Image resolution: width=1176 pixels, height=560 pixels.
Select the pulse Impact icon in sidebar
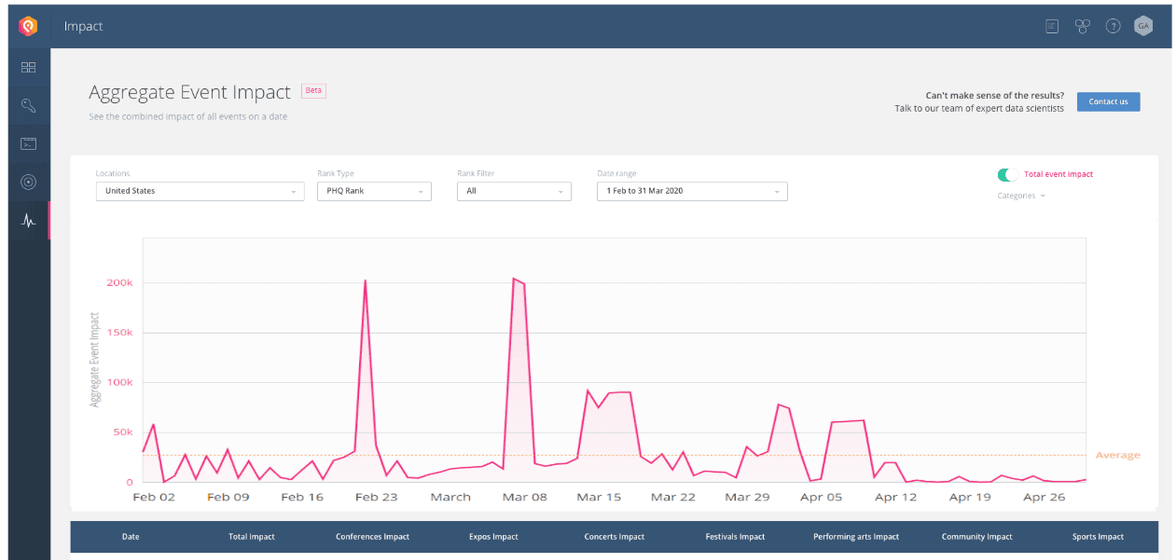coord(28,221)
